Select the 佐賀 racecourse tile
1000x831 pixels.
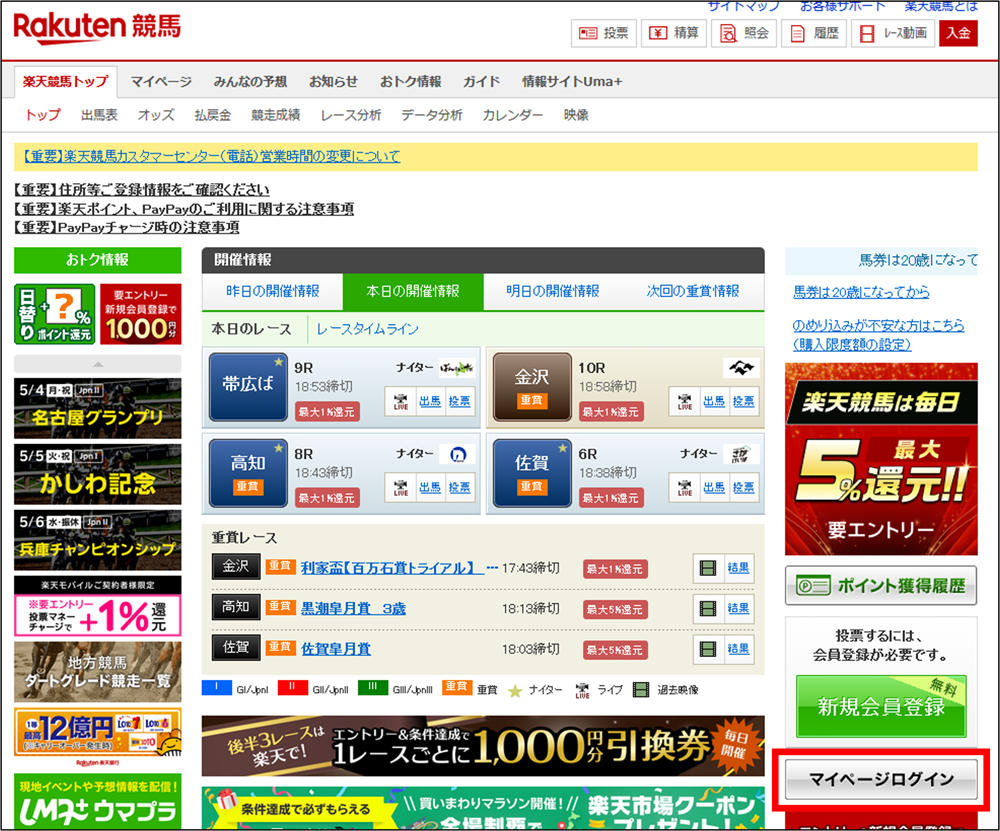pos(532,473)
